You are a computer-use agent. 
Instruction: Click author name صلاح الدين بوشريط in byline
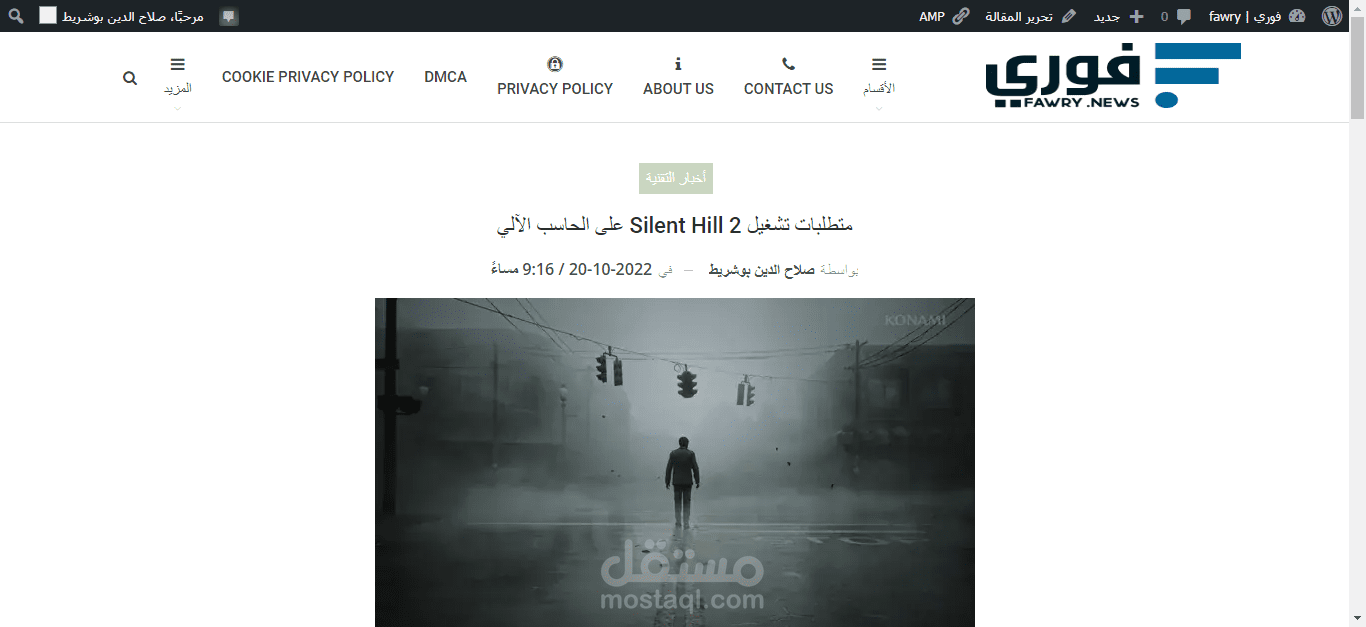762,270
